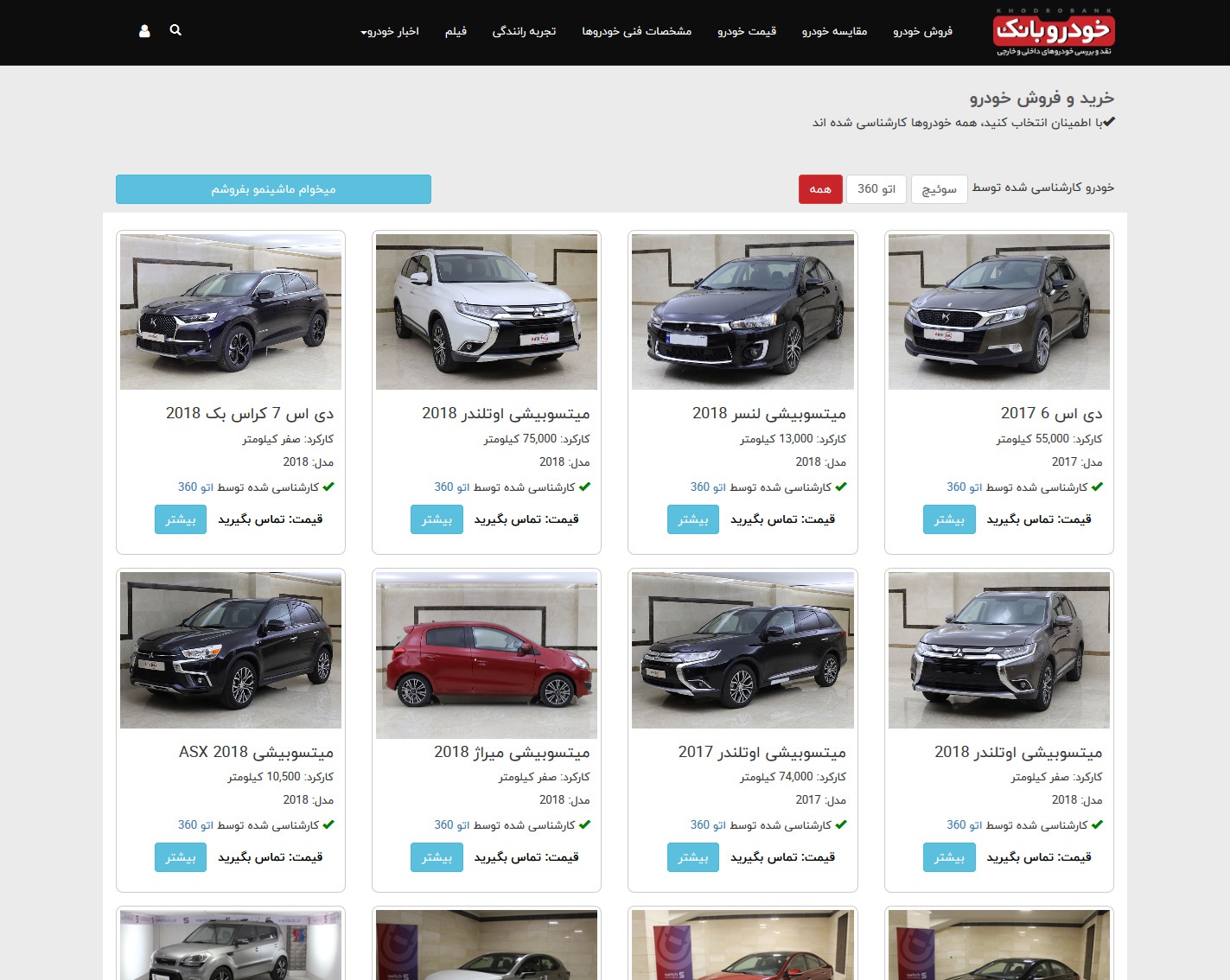This screenshot has width=1230, height=980.
Task: Click بیشتر on ASX 2018 card
Action: 181,857
